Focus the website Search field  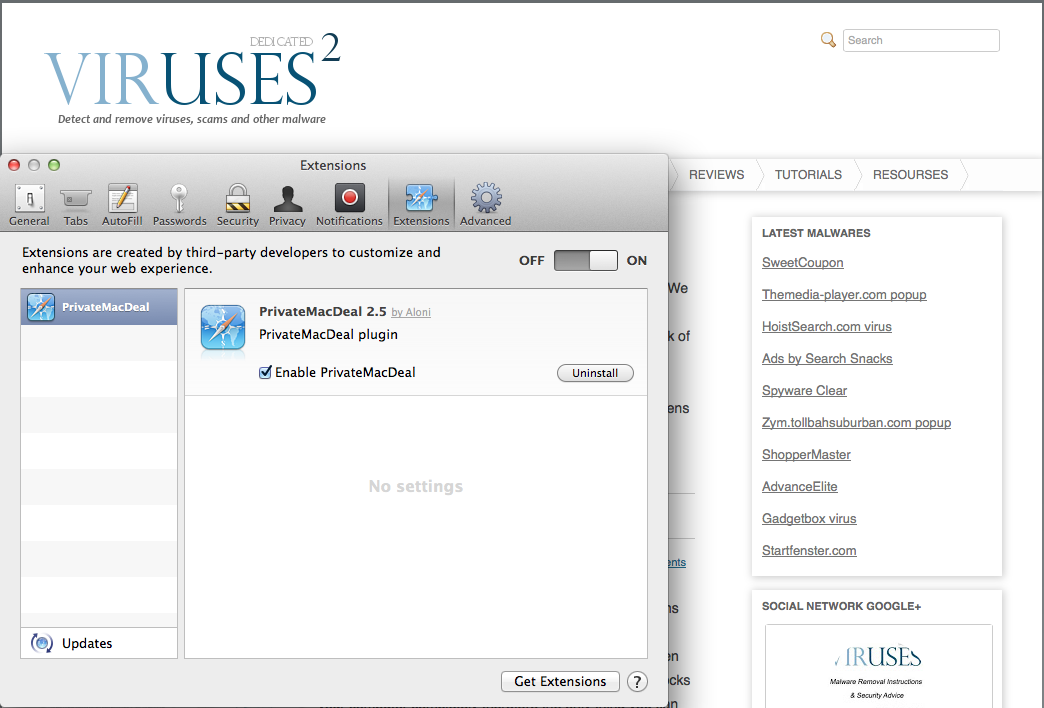[921, 40]
